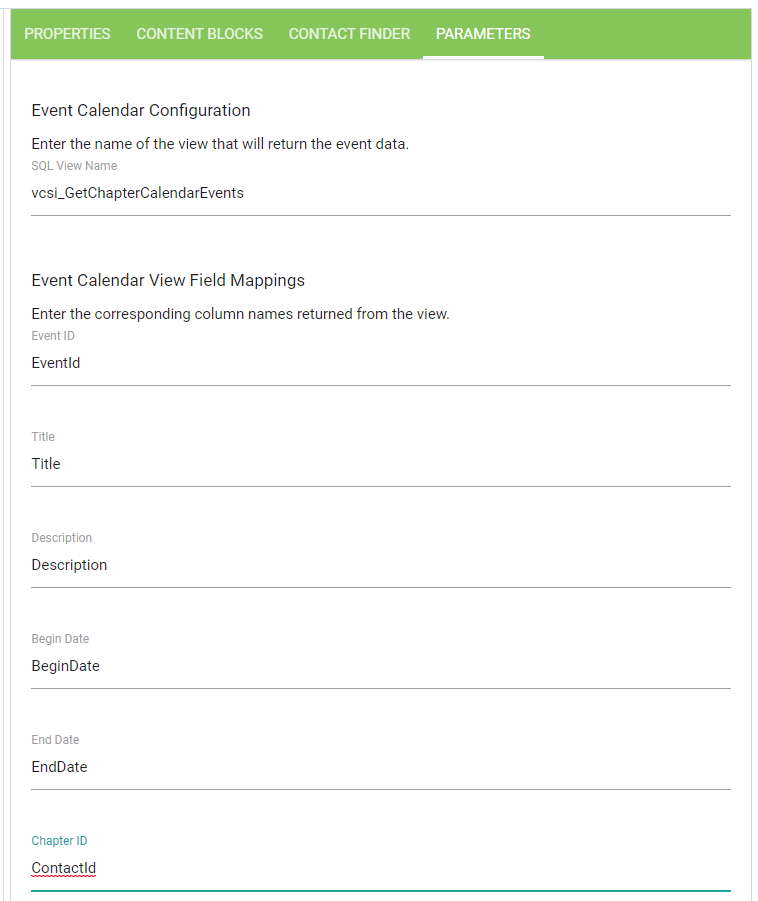758x901 pixels.
Task: Click the Event Calendar View Field Mappings heading
Action: [x=168, y=280]
